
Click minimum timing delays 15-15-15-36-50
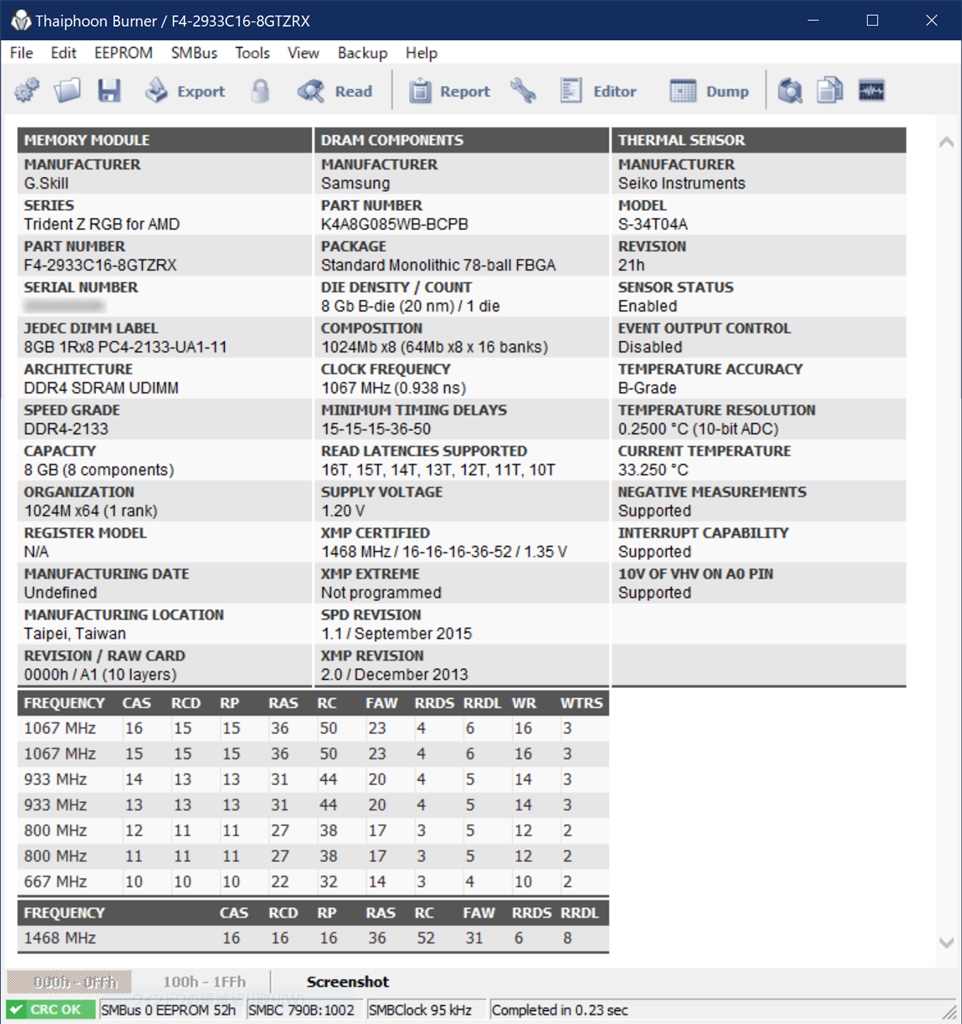[376, 429]
